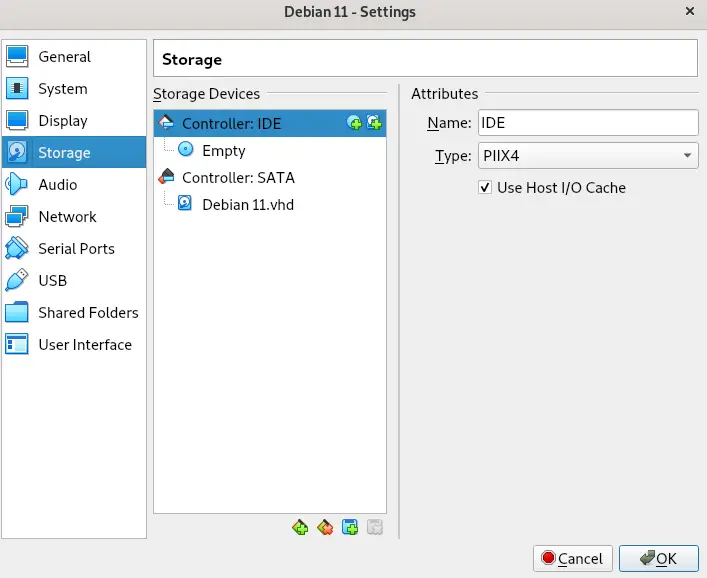Image resolution: width=707 pixels, height=578 pixels.
Task: Open the System settings category
Action: pos(74,89)
